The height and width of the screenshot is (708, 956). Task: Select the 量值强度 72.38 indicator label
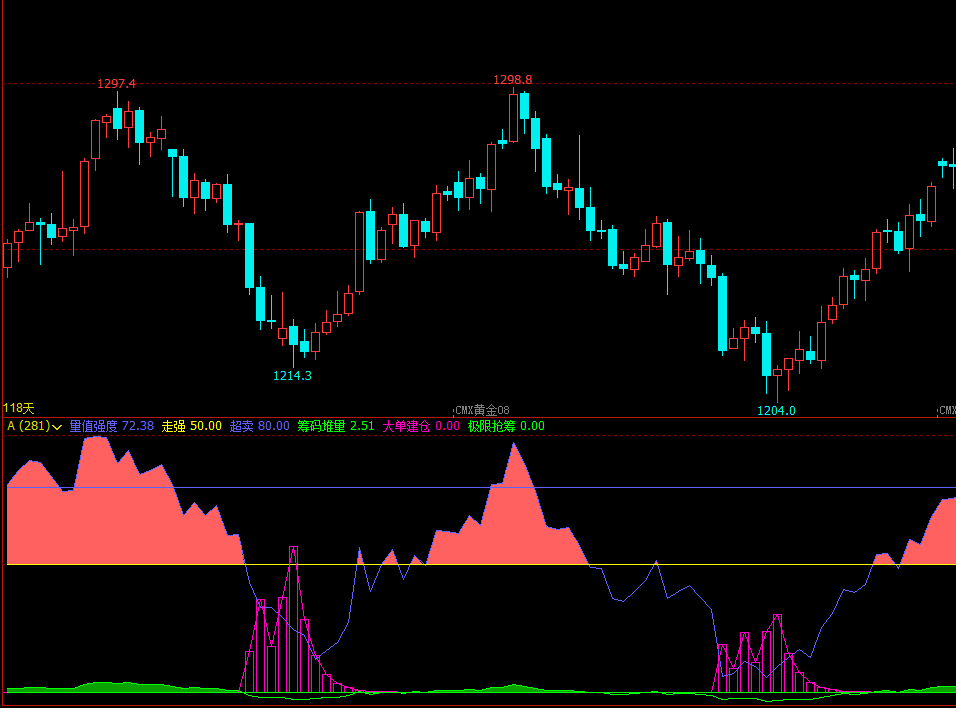112,426
